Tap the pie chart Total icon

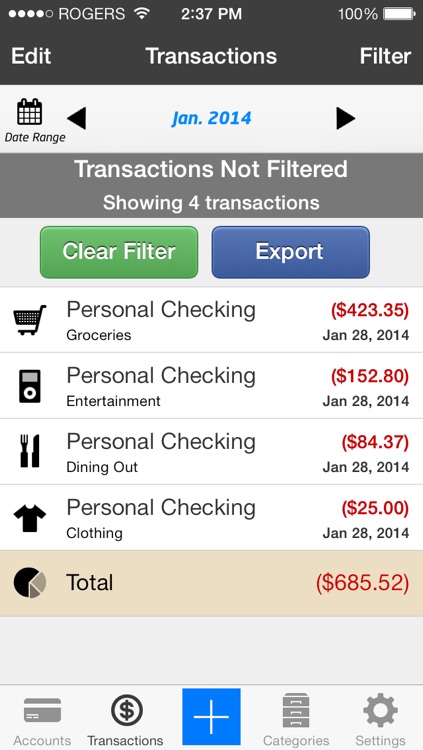coord(30,583)
